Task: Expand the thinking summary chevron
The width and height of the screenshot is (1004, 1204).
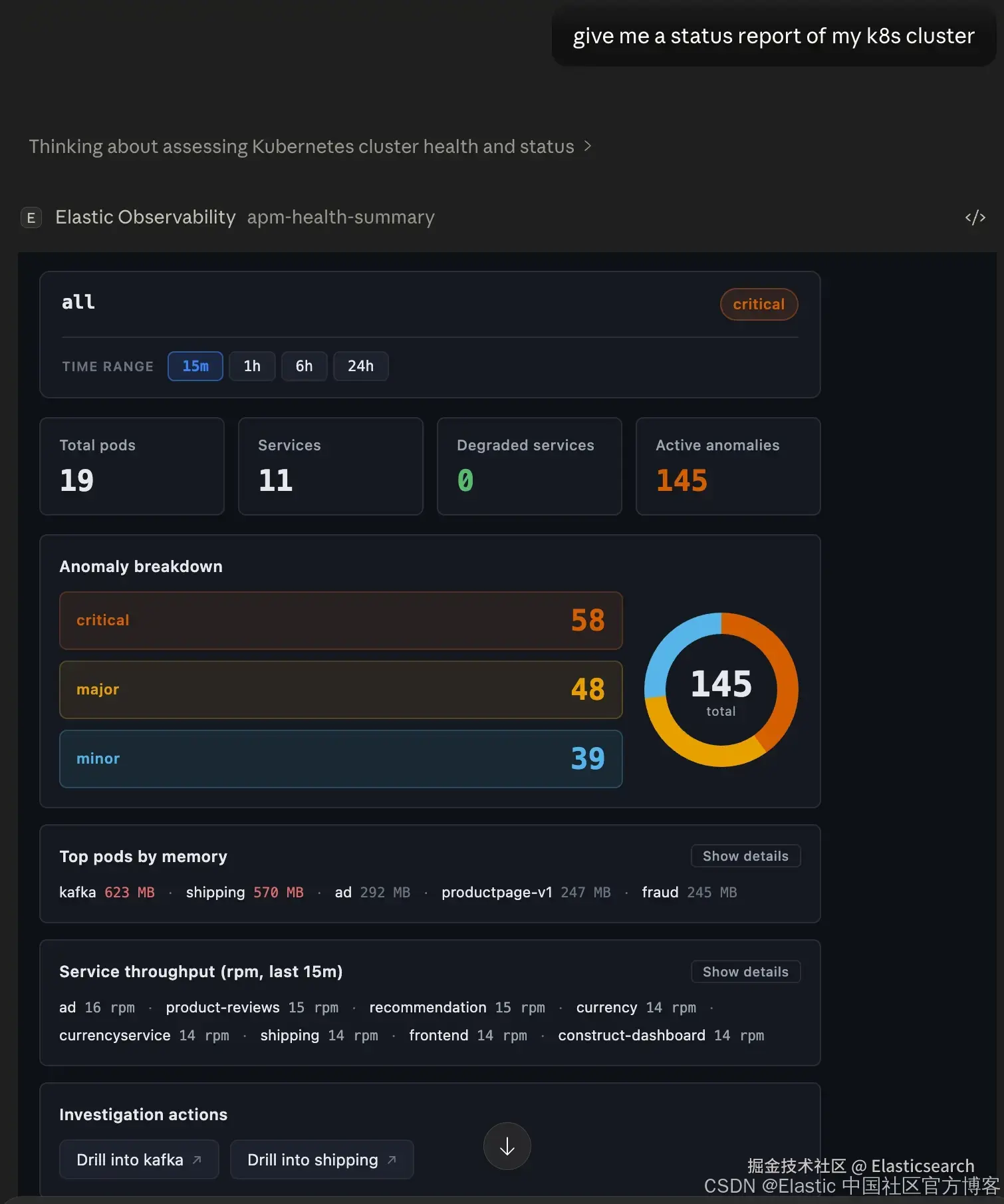Action: pyautogui.click(x=588, y=146)
